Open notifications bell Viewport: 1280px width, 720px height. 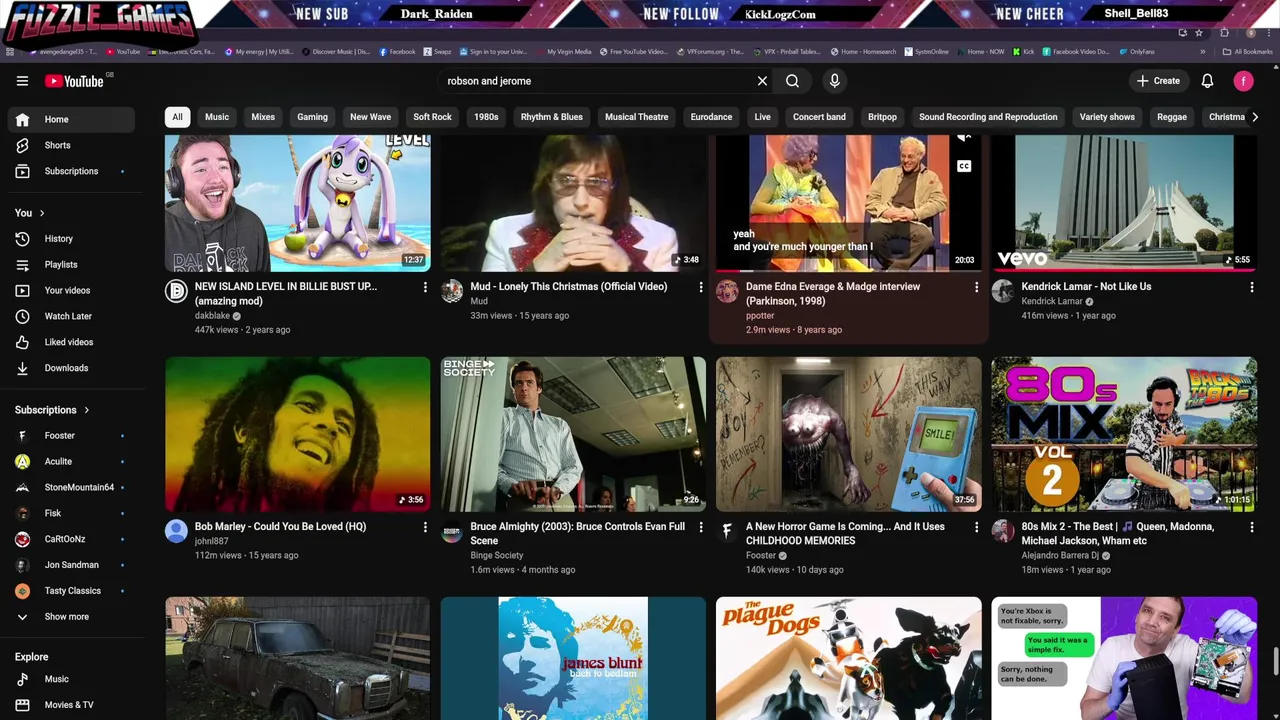(1207, 81)
